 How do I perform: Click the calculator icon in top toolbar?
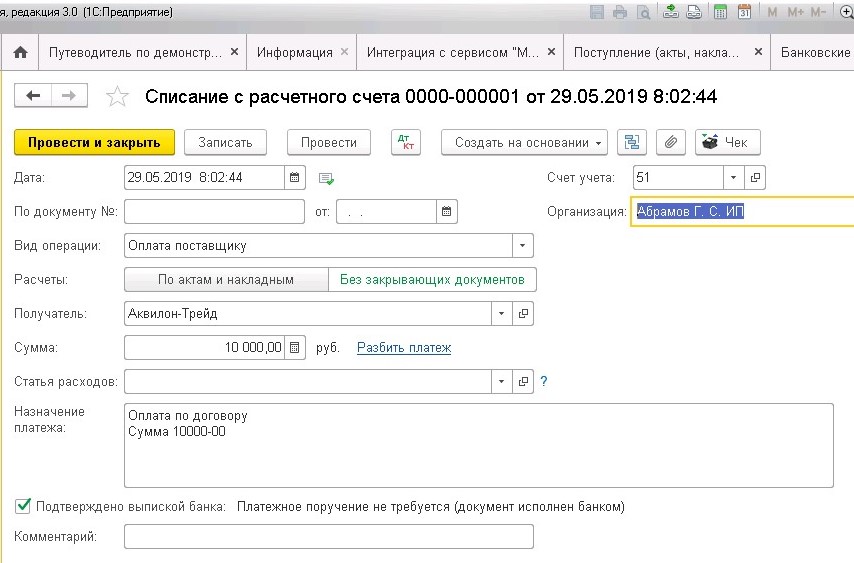[x=720, y=13]
